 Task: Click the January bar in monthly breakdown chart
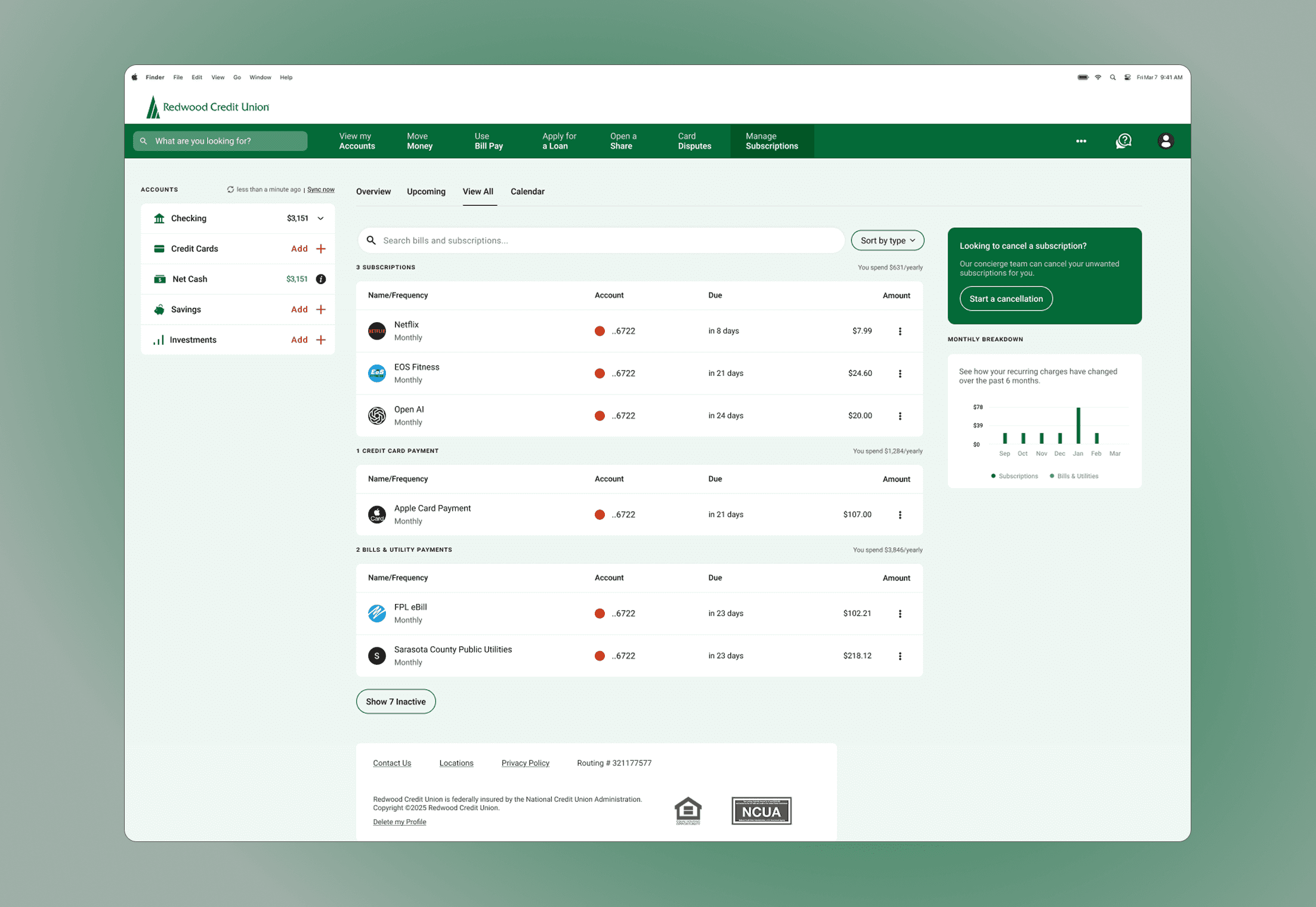pos(1077,425)
